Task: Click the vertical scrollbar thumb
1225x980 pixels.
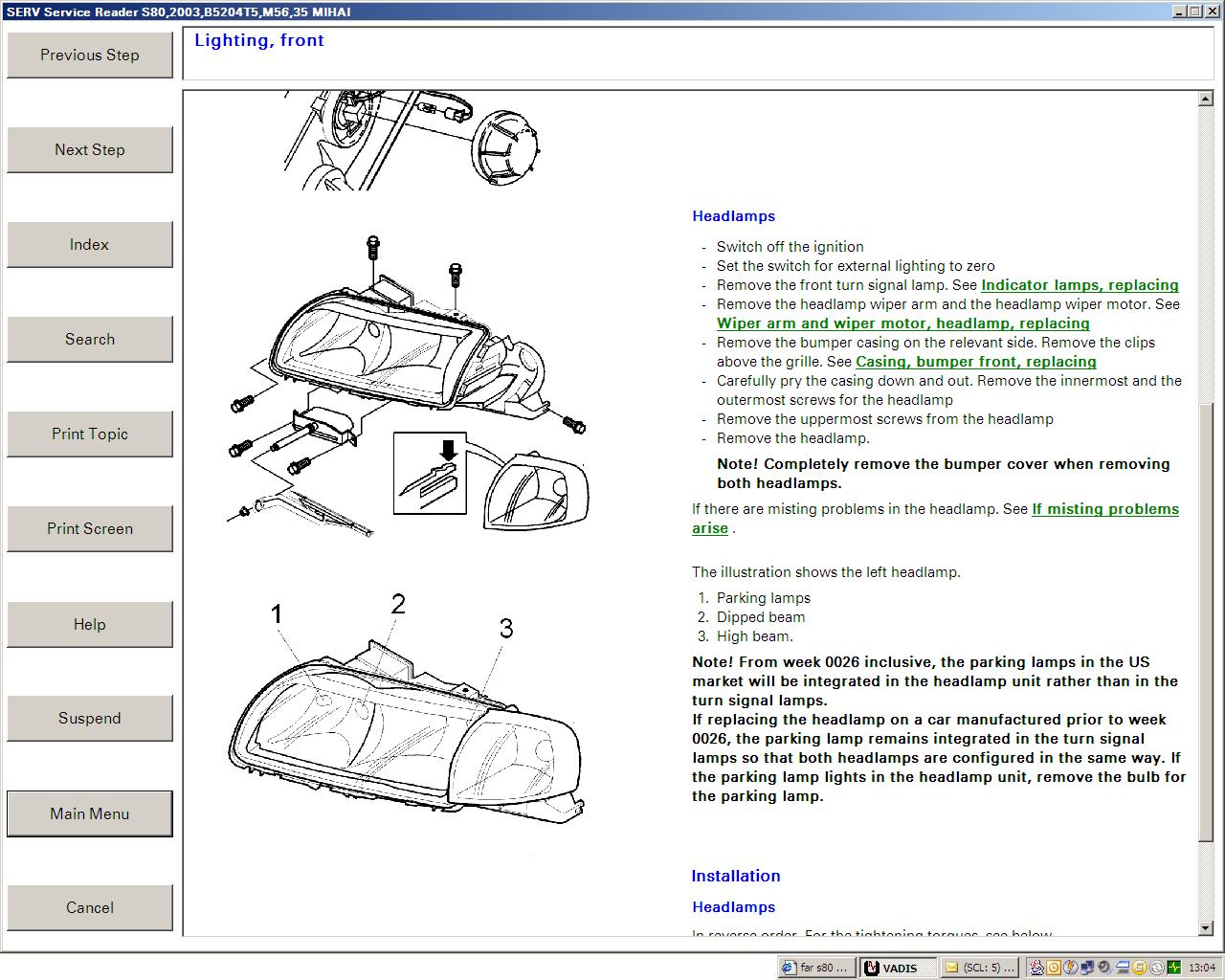Action: point(1206,622)
